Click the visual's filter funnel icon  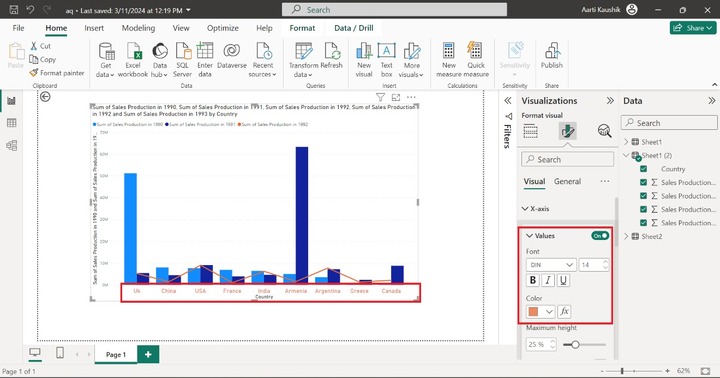coord(380,97)
